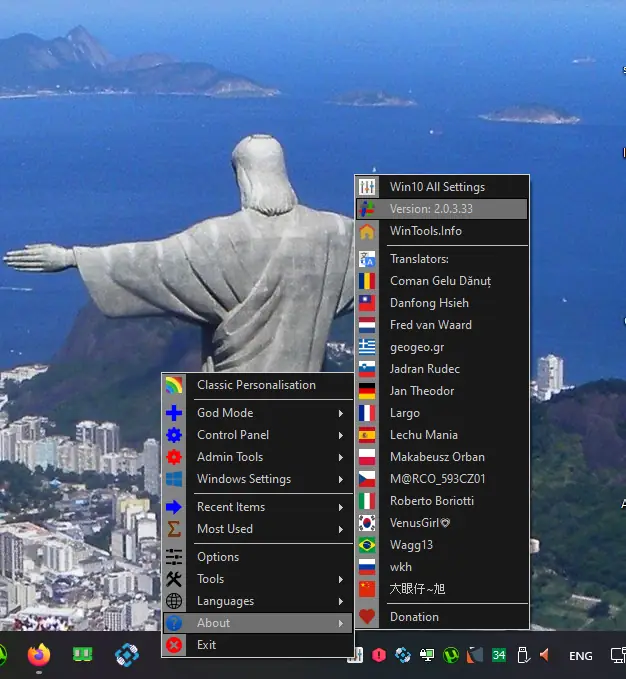Click the orange house WinTools.Info icon
The height and width of the screenshot is (679, 626).
[367, 231]
